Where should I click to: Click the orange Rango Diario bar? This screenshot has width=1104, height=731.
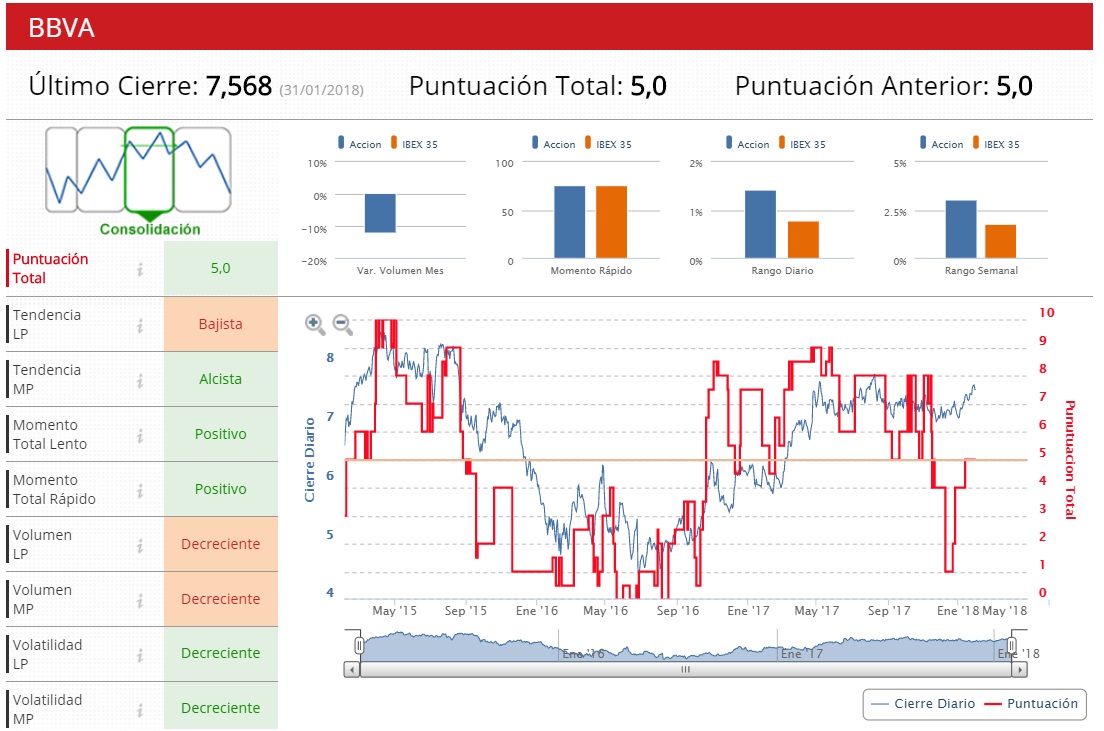pos(803,239)
